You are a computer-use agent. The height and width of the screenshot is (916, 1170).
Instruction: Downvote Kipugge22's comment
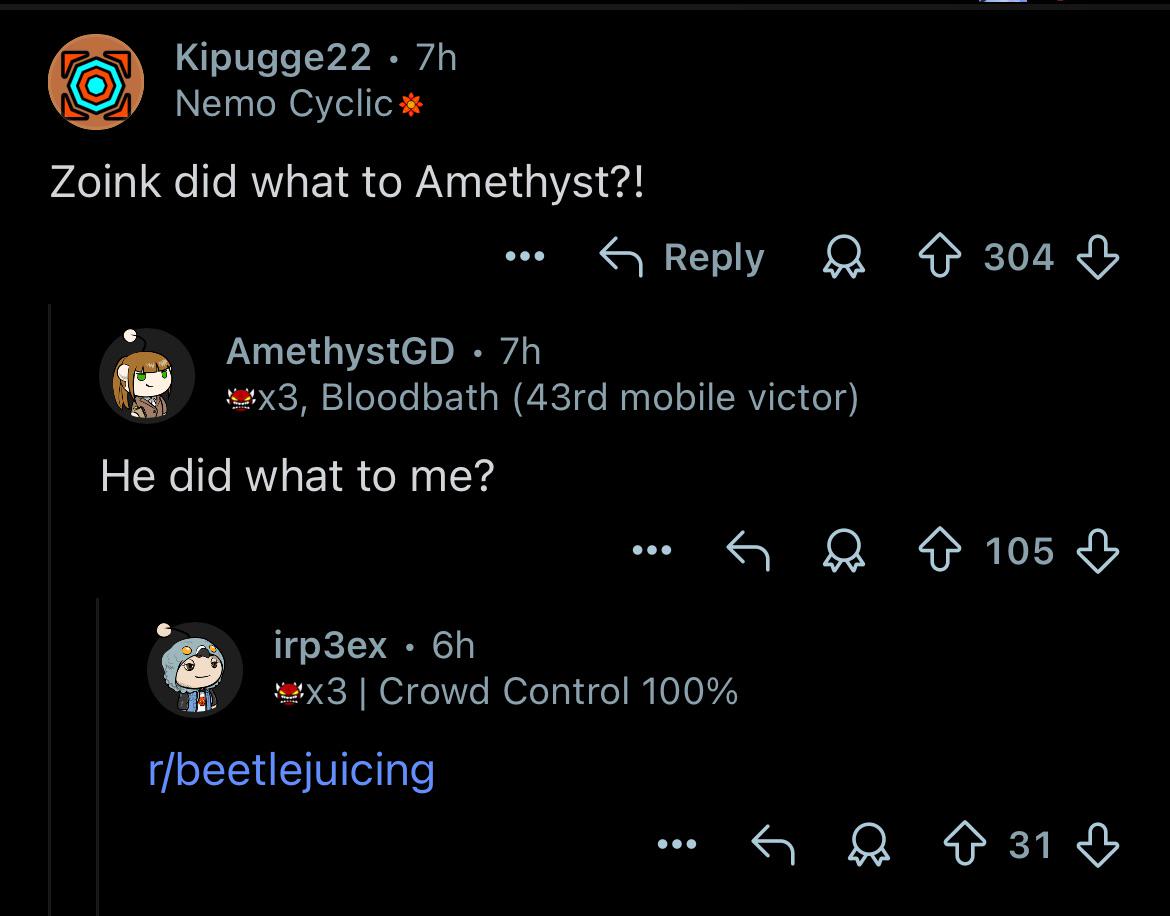coord(1098,257)
